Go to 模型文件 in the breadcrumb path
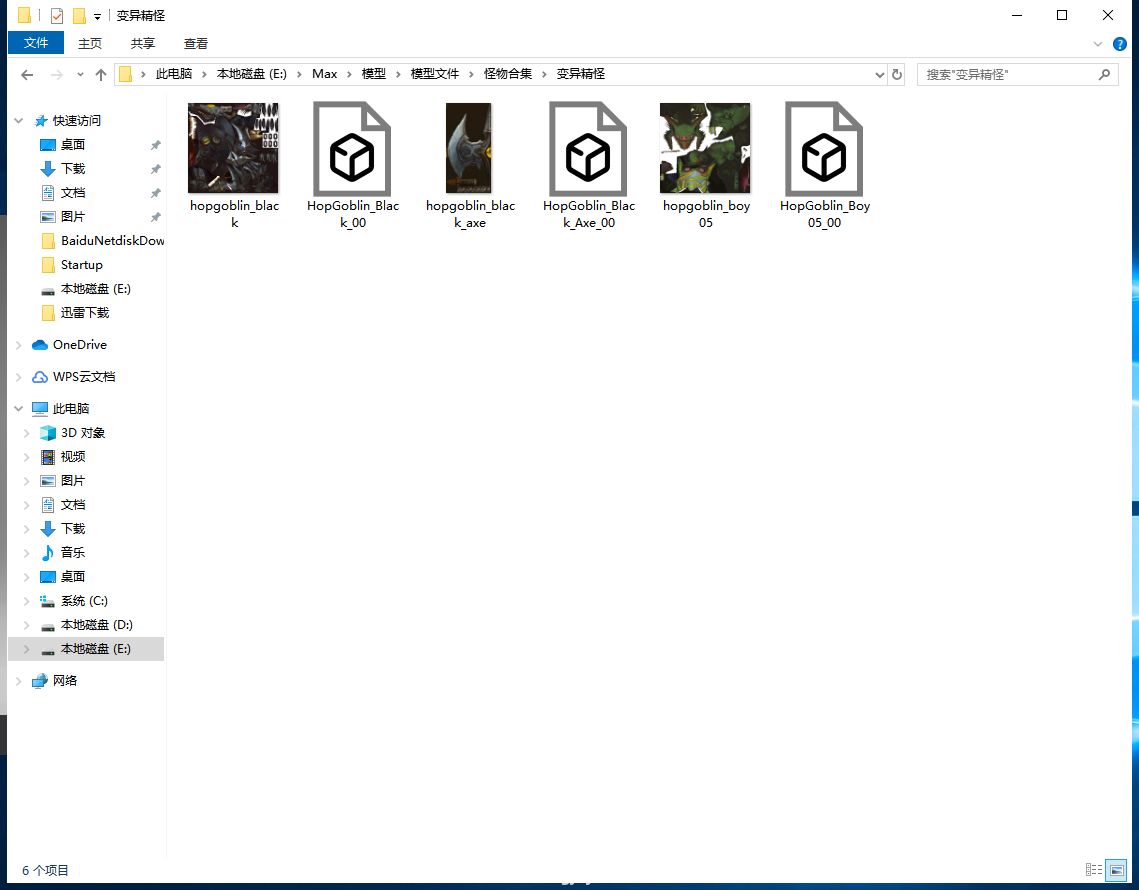Viewport: 1139px width, 890px height. pos(435,74)
